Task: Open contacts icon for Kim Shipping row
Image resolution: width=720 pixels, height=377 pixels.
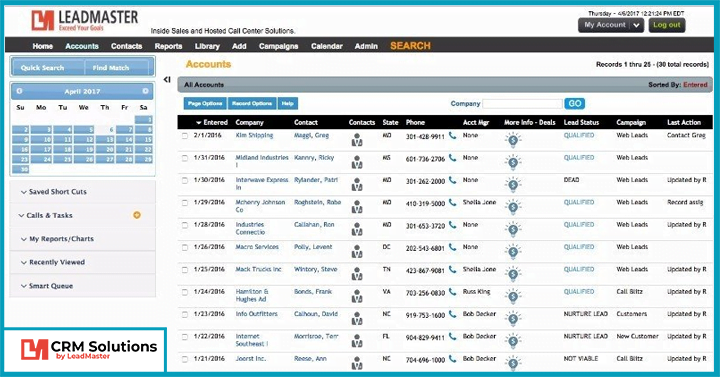Action: coord(357,140)
